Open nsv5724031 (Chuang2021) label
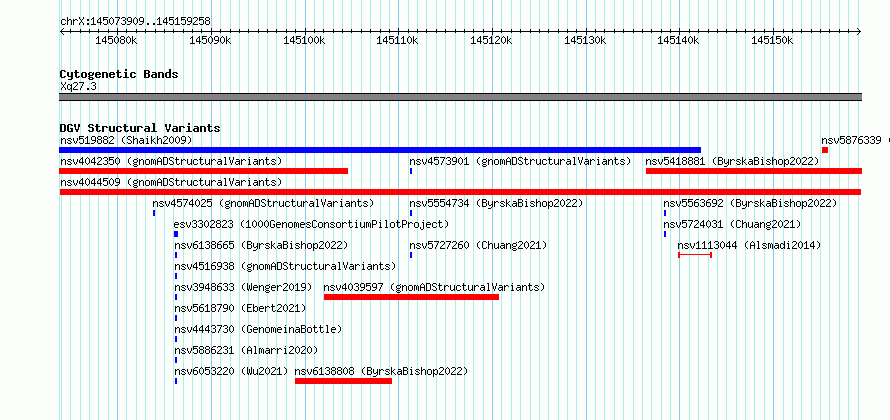The image size is (890, 420). [x=732, y=224]
